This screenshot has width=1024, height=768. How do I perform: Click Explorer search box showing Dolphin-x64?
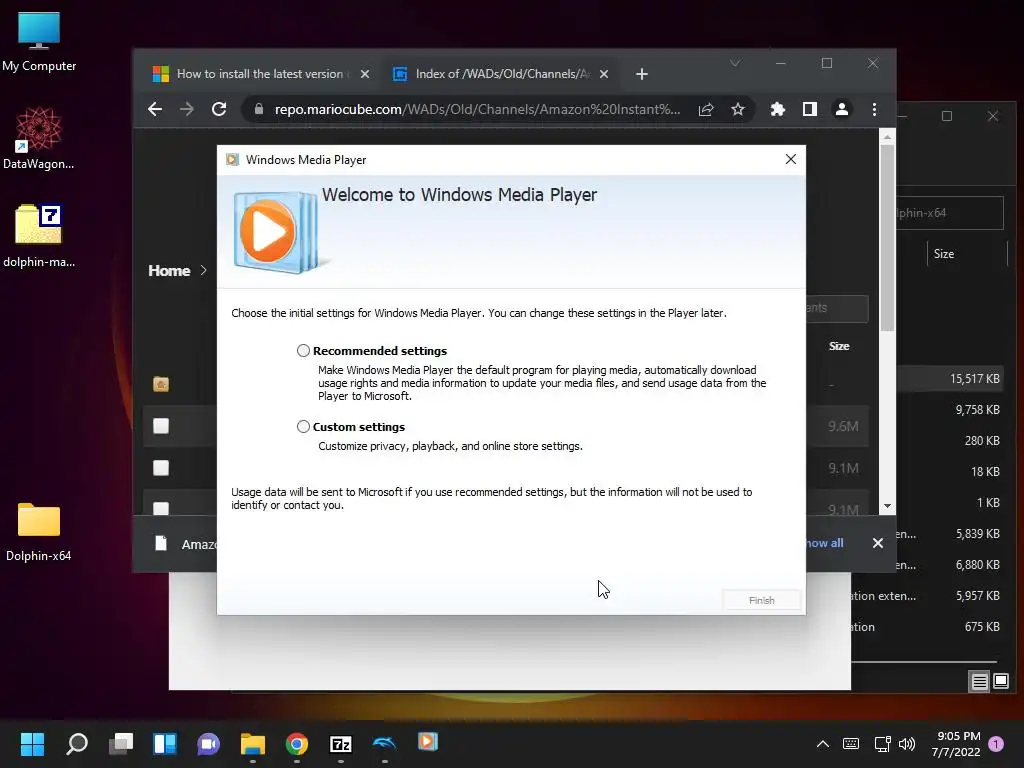click(950, 213)
